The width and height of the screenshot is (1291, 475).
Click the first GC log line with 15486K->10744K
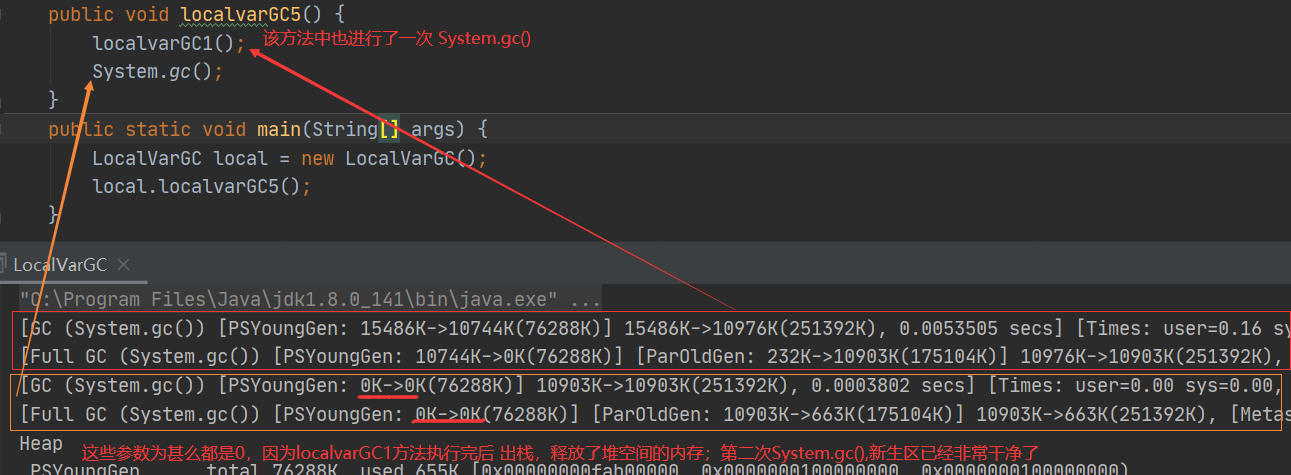(655, 327)
